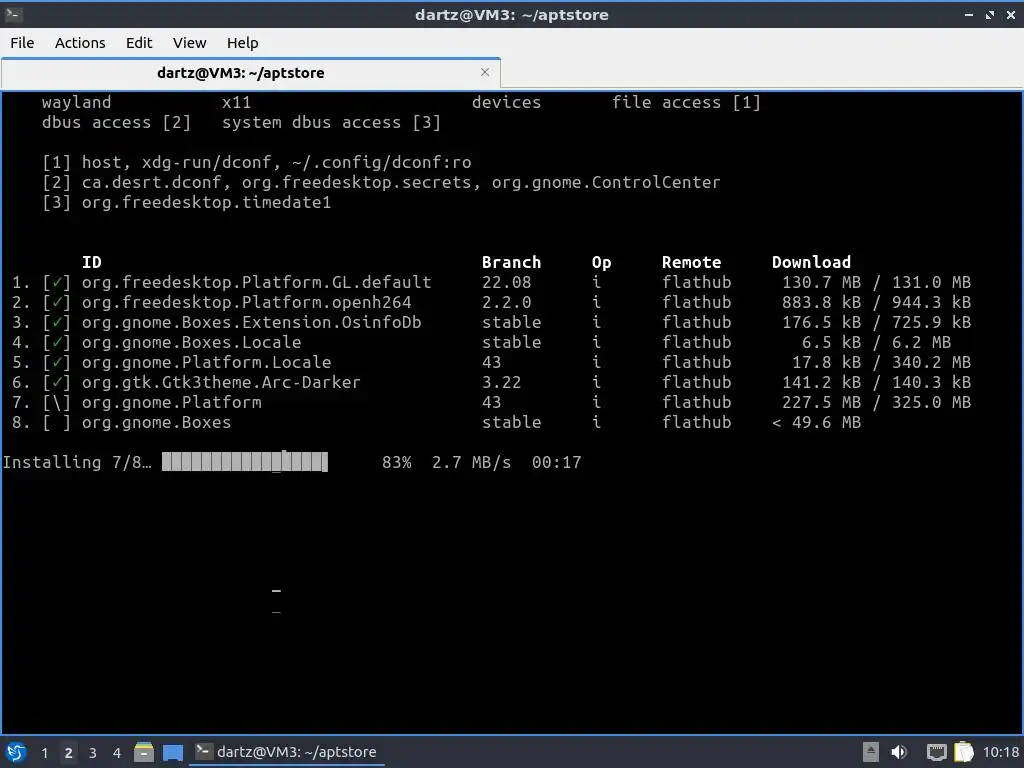Maximize the terminal window
The height and width of the screenshot is (768, 1024).
(x=990, y=14)
